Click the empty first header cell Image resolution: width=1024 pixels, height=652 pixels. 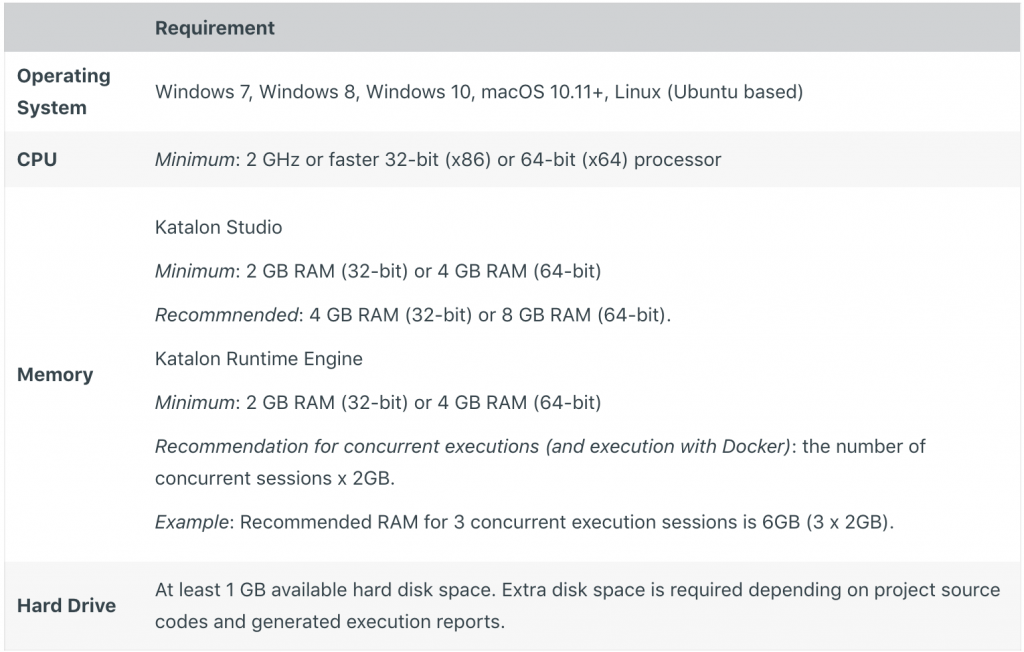pyautogui.click(x=74, y=28)
